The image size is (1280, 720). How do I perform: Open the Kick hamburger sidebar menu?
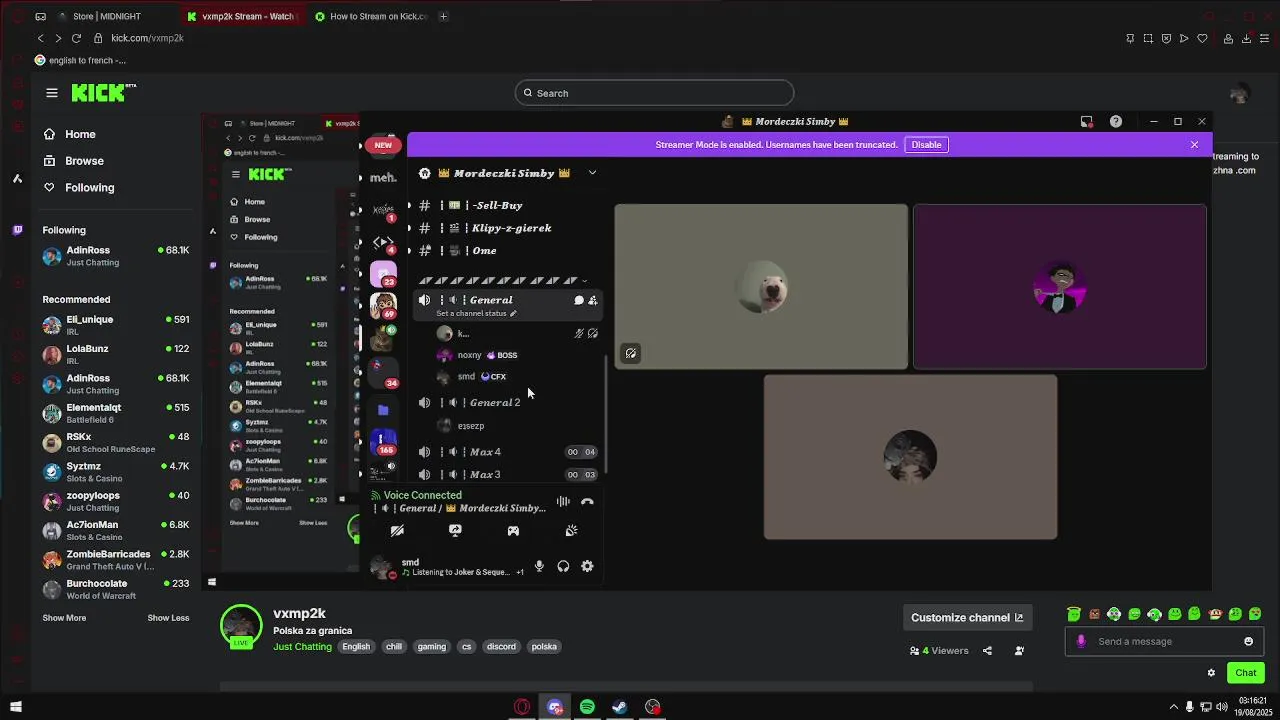[52, 93]
